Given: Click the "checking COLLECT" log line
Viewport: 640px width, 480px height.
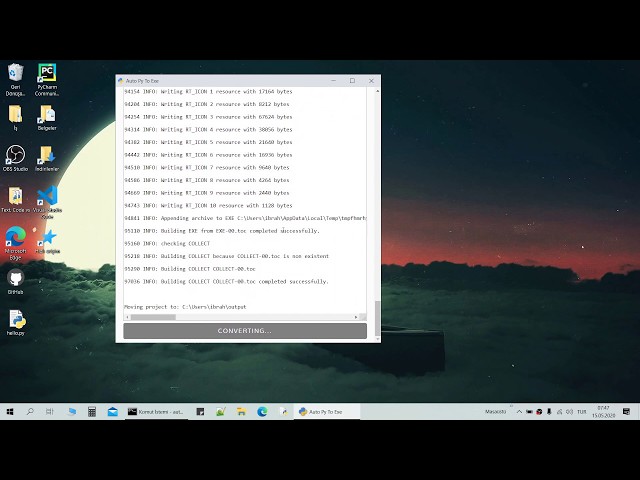Looking at the screenshot, I should pyautogui.click(x=167, y=243).
